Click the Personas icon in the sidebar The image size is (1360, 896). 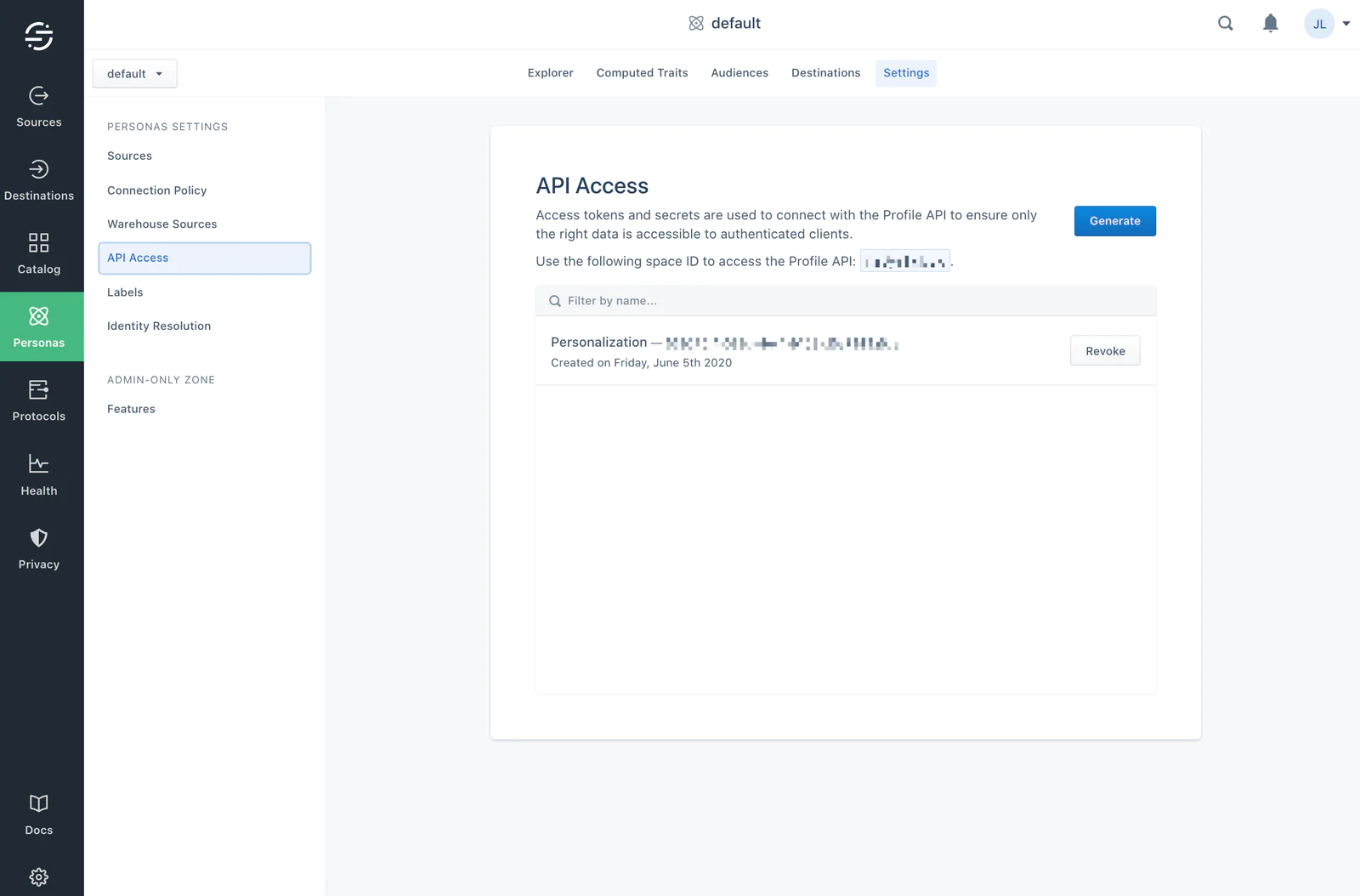click(x=38, y=326)
